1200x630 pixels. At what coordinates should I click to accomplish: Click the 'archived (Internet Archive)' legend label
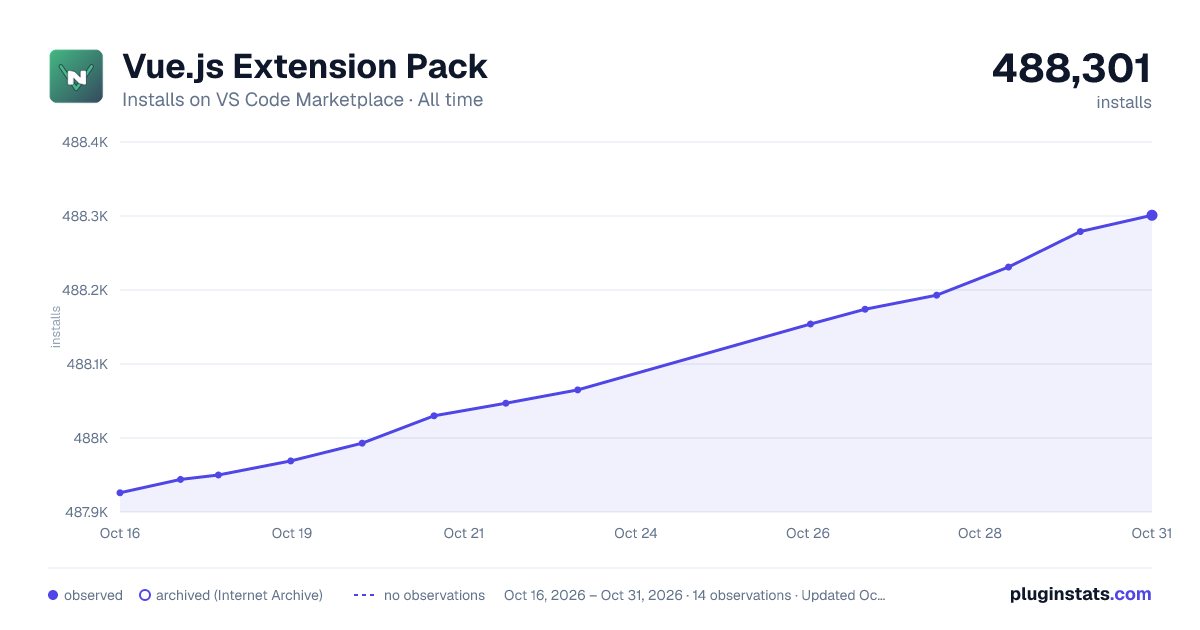239,595
